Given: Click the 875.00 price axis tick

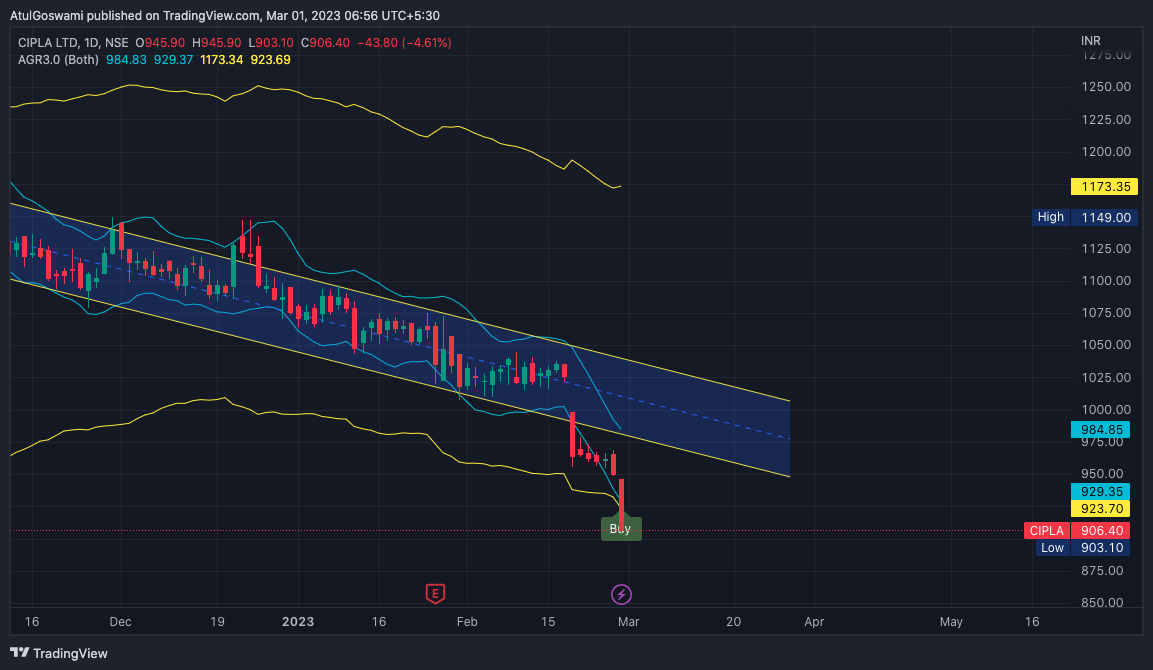Looking at the screenshot, I should pos(1102,571).
